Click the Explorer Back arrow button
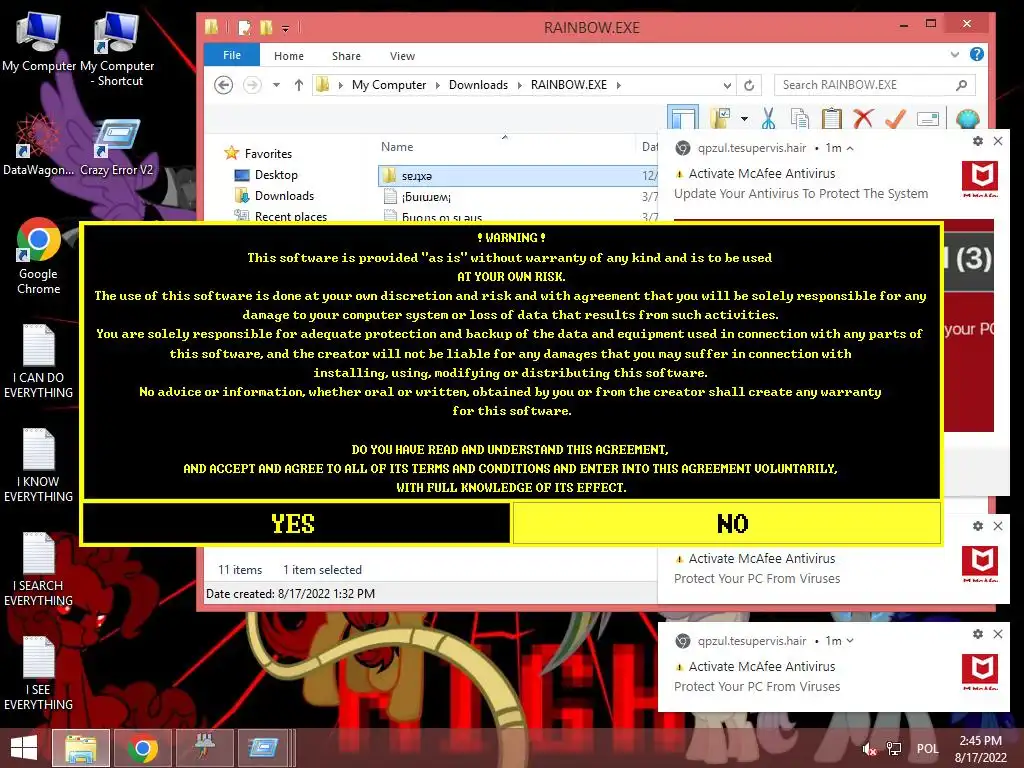The image size is (1024, 768). (x=223, y=85)
